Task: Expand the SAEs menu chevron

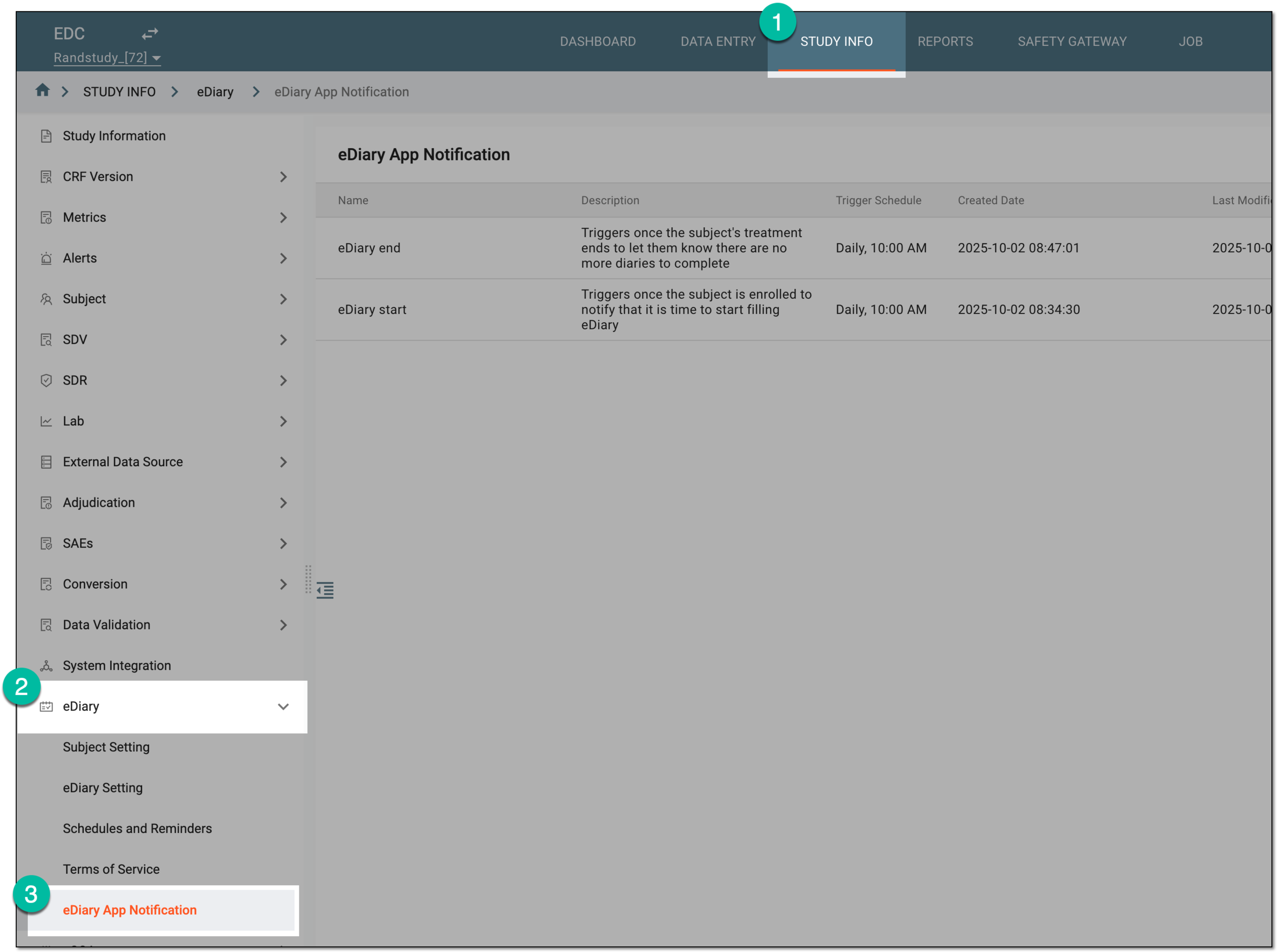Action: [x=283, y=543]
